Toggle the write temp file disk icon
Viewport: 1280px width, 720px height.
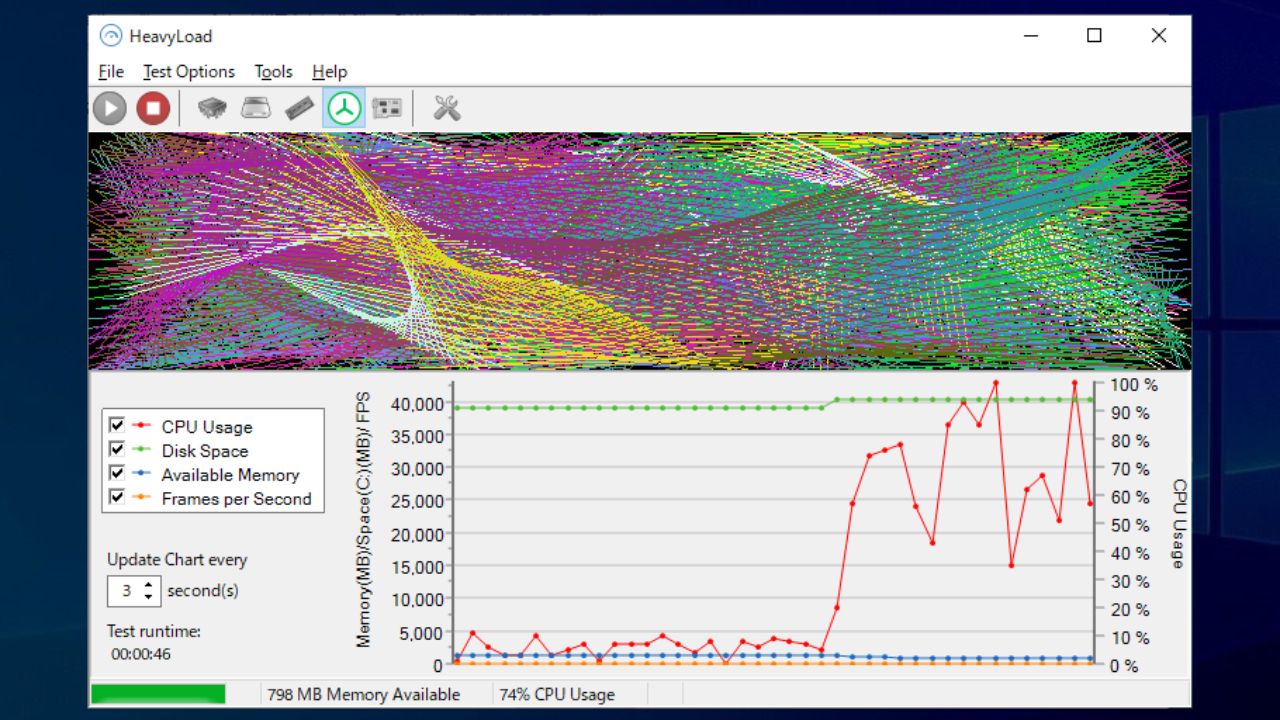[256, 108]
